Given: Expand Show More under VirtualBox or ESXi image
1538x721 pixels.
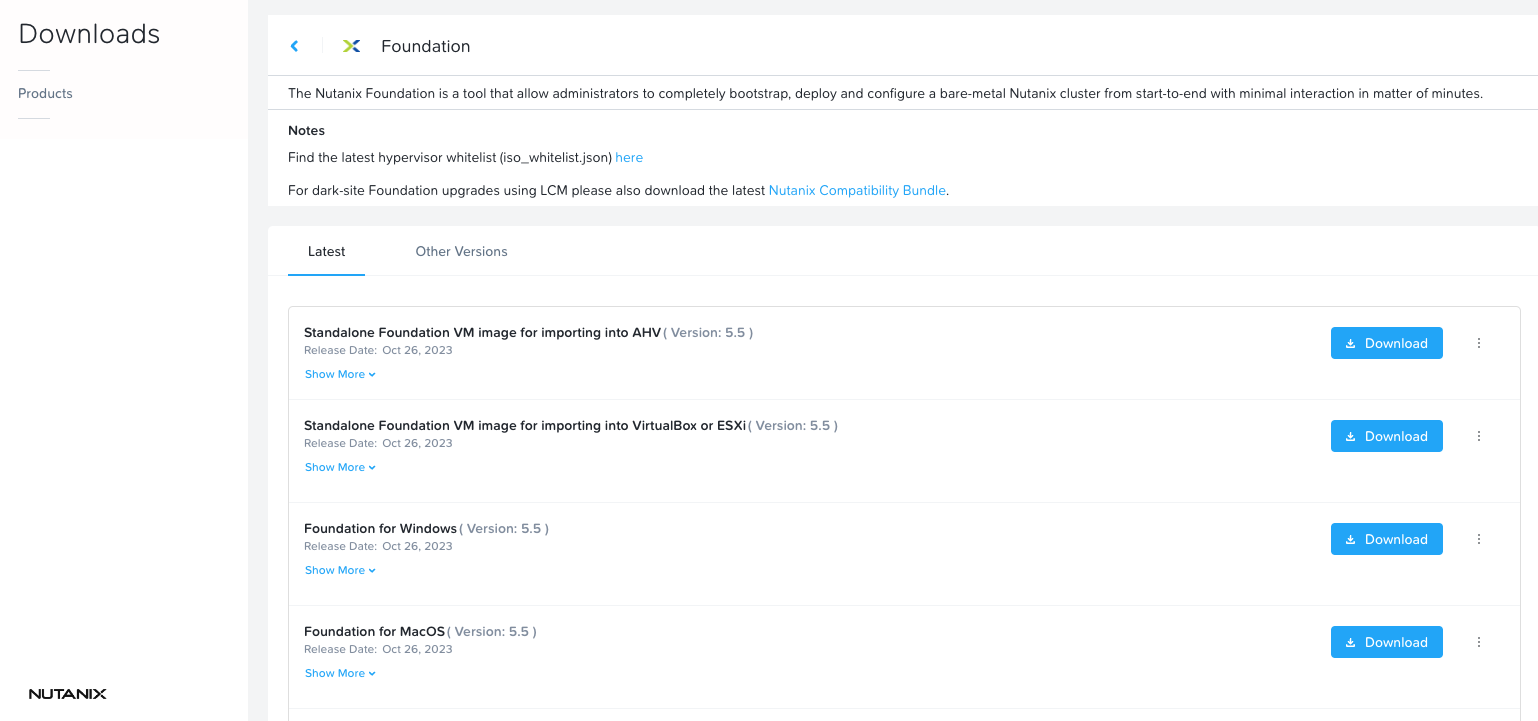Looking at the screenshot, I should pyautogui.click(x=340, y=467).
